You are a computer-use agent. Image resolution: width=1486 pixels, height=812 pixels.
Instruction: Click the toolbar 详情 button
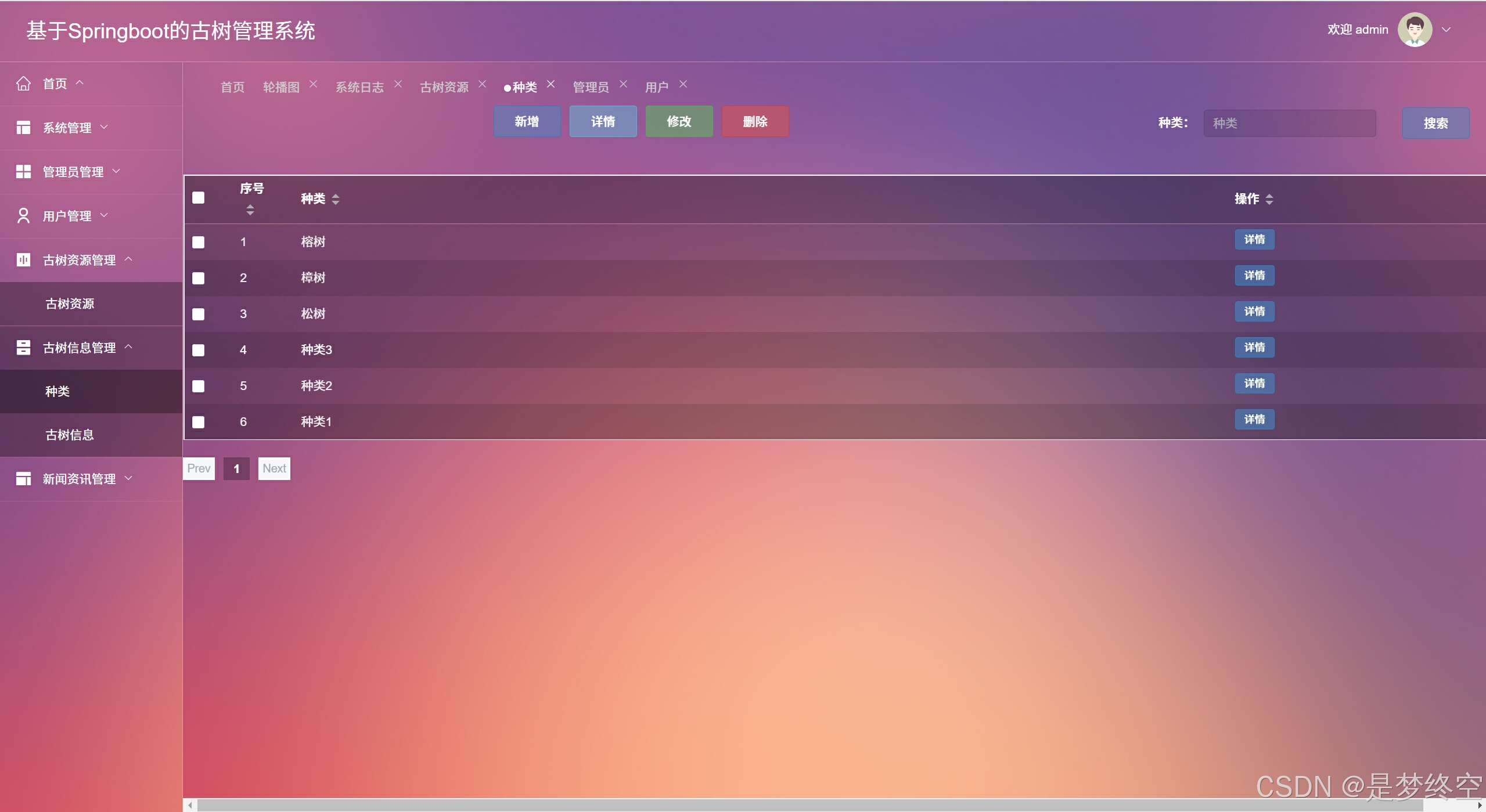[x=603, y=121]
